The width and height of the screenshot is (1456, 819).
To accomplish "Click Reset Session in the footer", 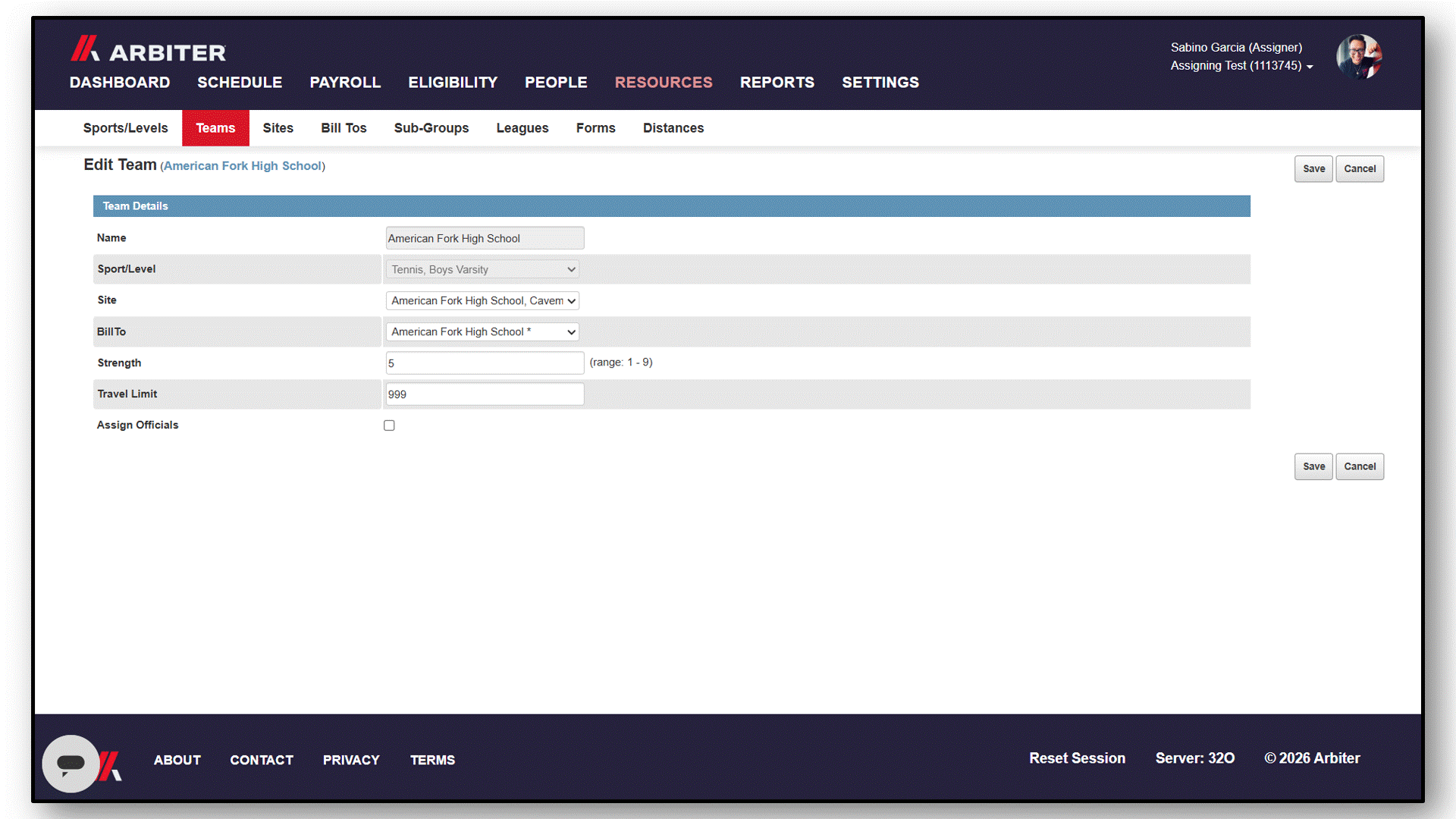I will [x=1077, y=758].
